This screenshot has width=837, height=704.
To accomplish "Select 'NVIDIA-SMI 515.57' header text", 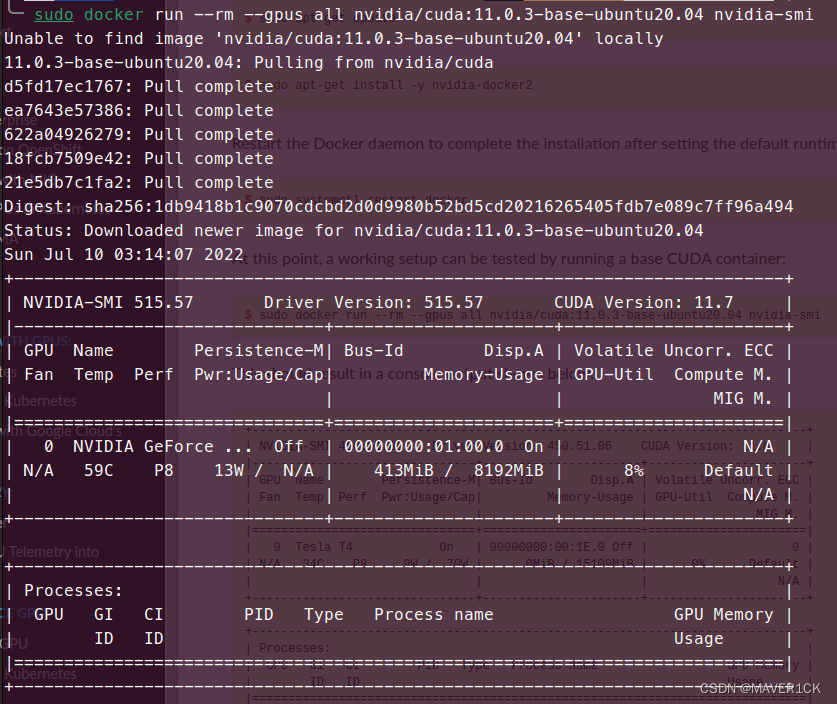I will [x=108, y=303].
